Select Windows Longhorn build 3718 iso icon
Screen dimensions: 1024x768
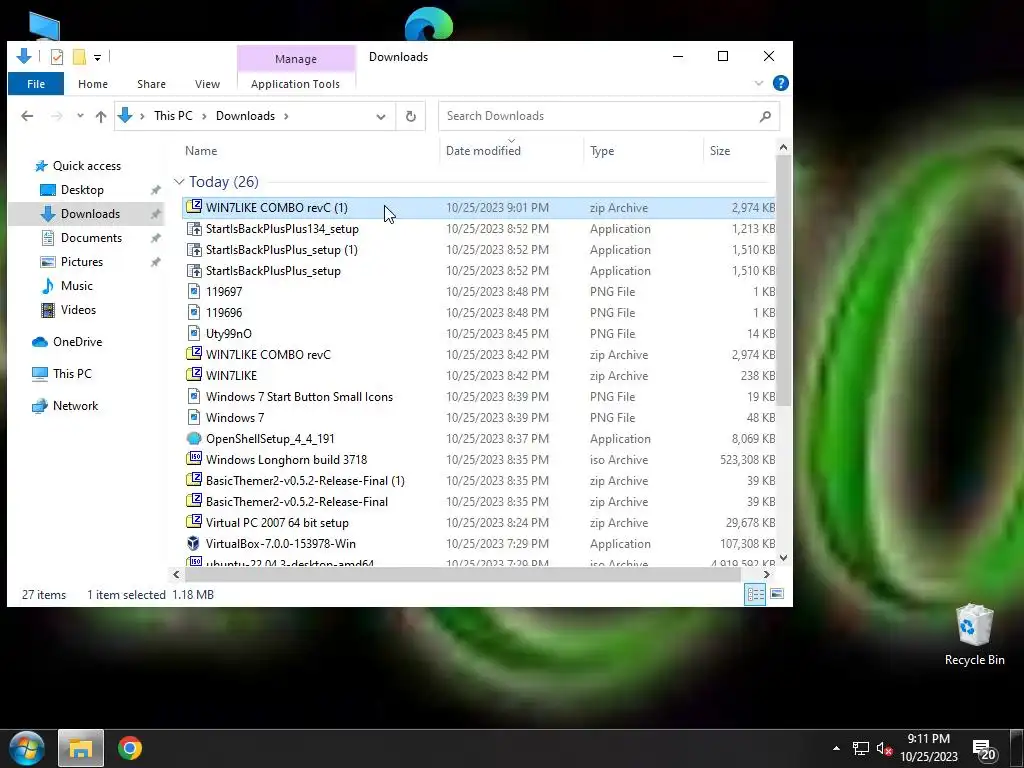(x=194, y=459)
